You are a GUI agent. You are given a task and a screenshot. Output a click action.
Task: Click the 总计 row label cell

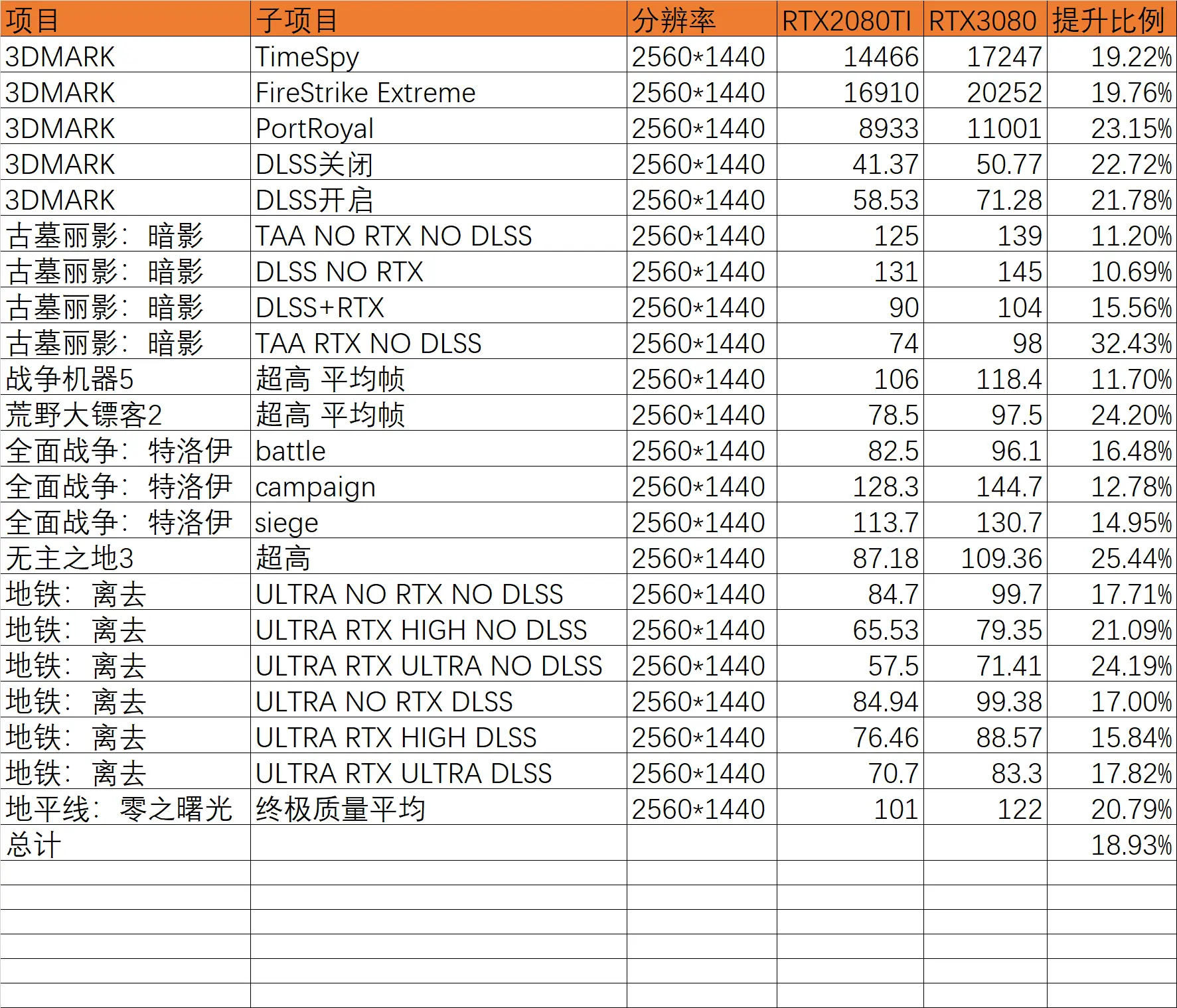pos(125,845)
